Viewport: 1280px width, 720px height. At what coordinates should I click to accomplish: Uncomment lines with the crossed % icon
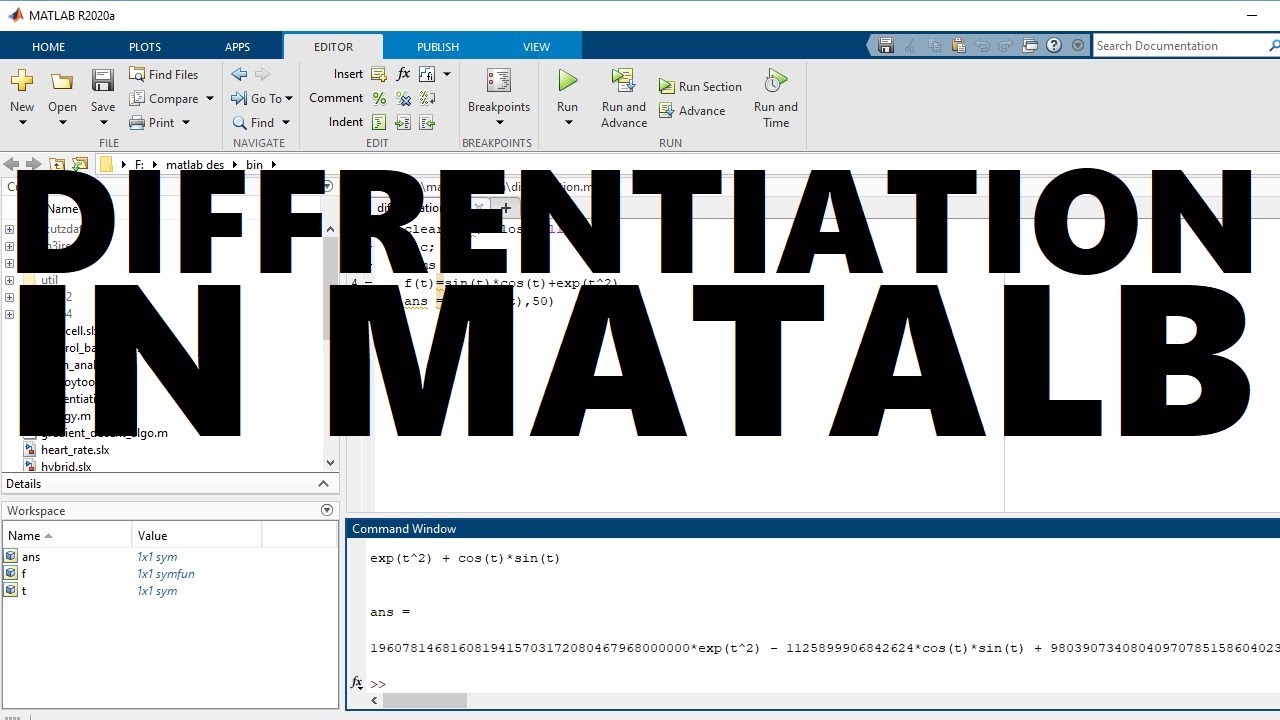[404, 98]
